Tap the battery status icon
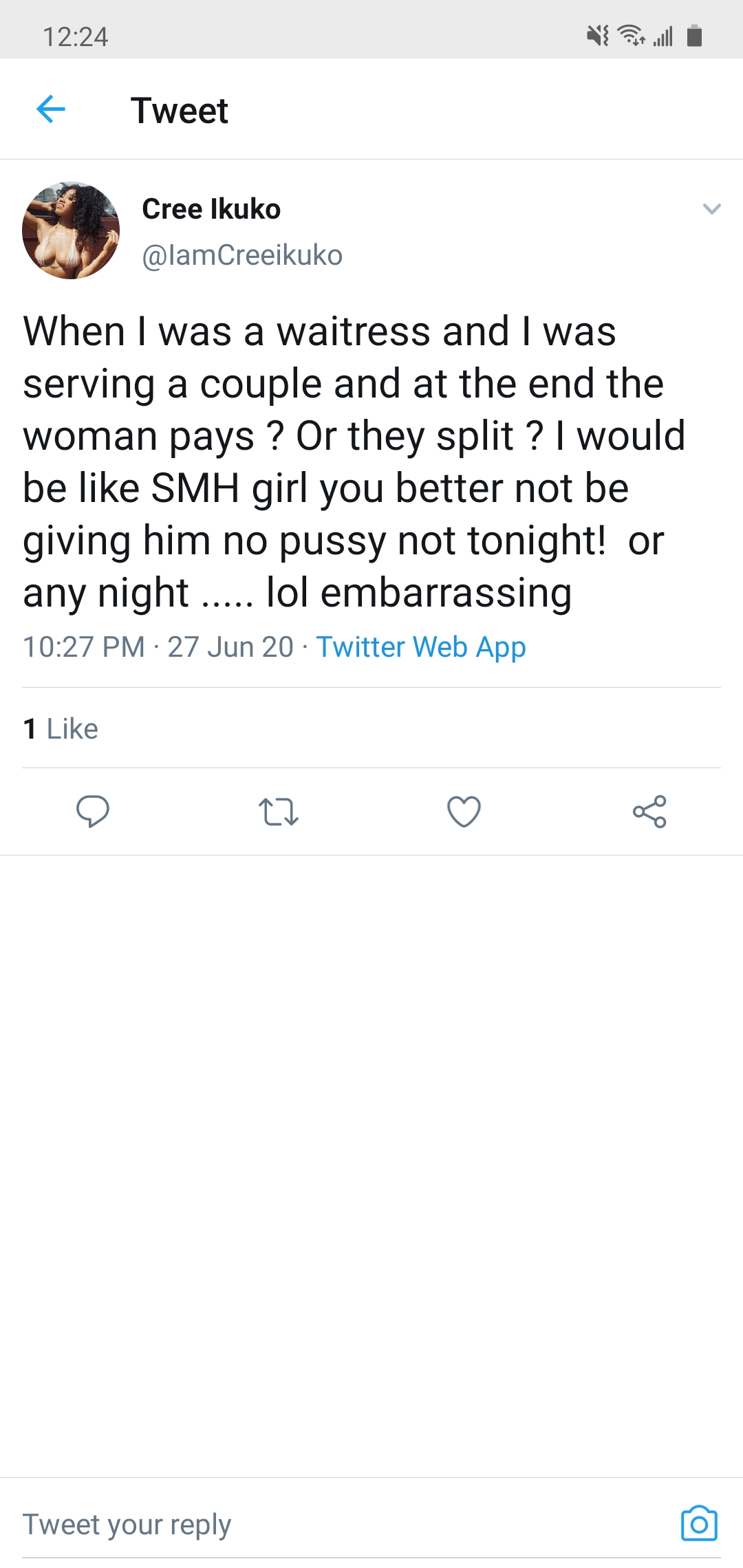Viewport: 743px width, 1568px height. [x=695, y=36]
